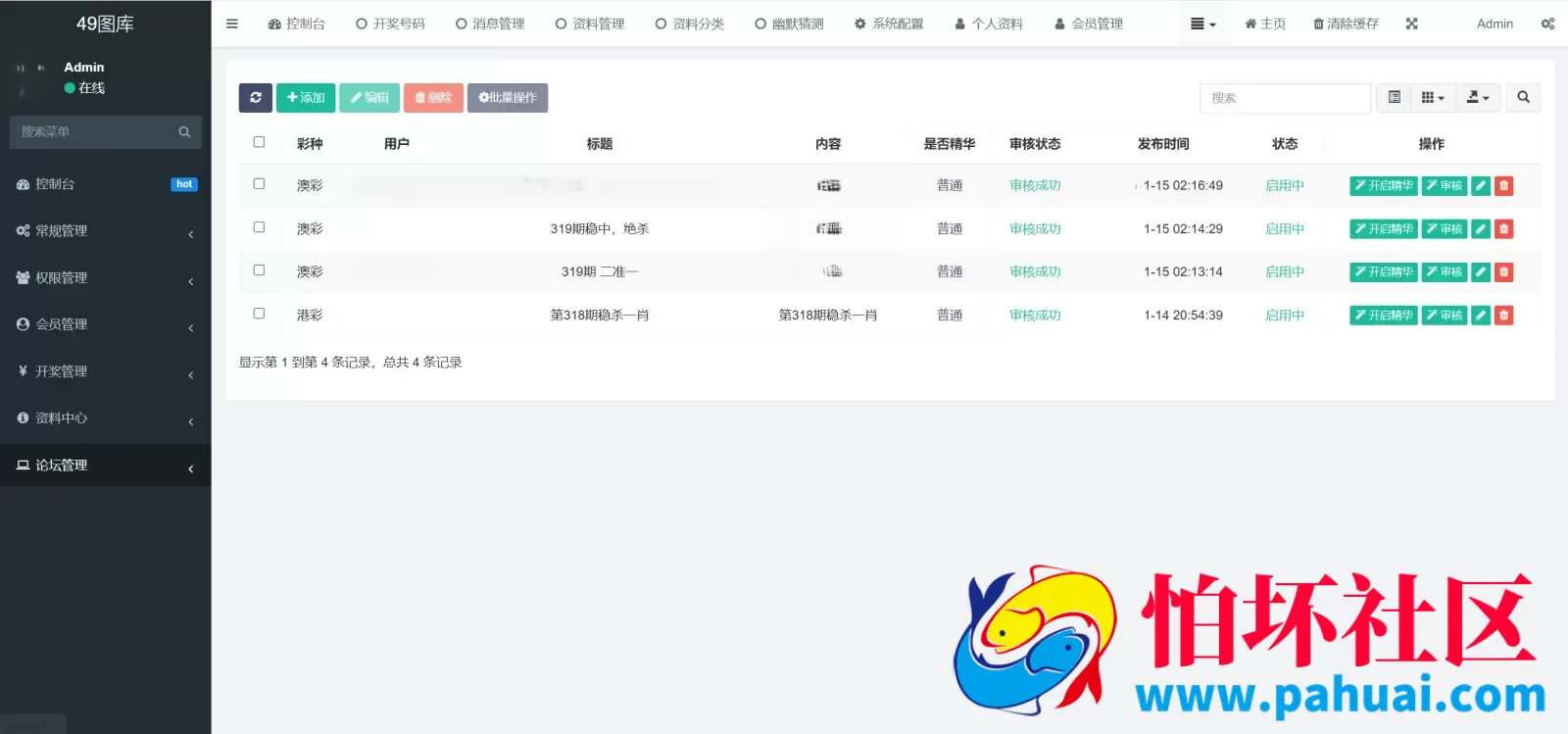
Task: Open the 会员管理 tab in top navigation
Action: pyautogui.click(x=1089, y=24)
